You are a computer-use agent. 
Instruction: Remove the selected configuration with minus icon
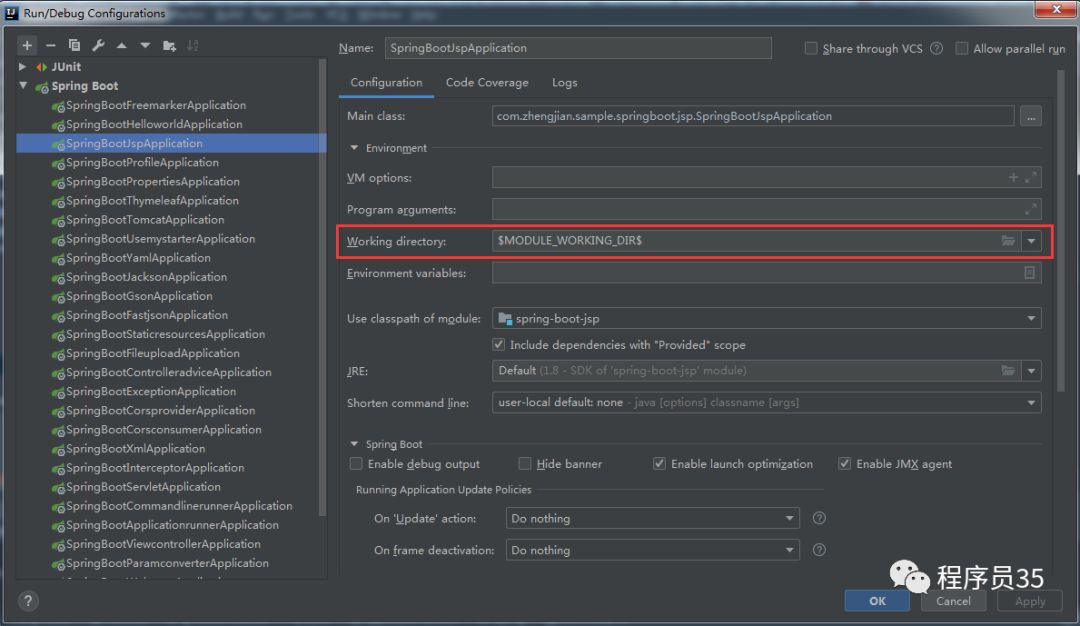tap(50, 45)
